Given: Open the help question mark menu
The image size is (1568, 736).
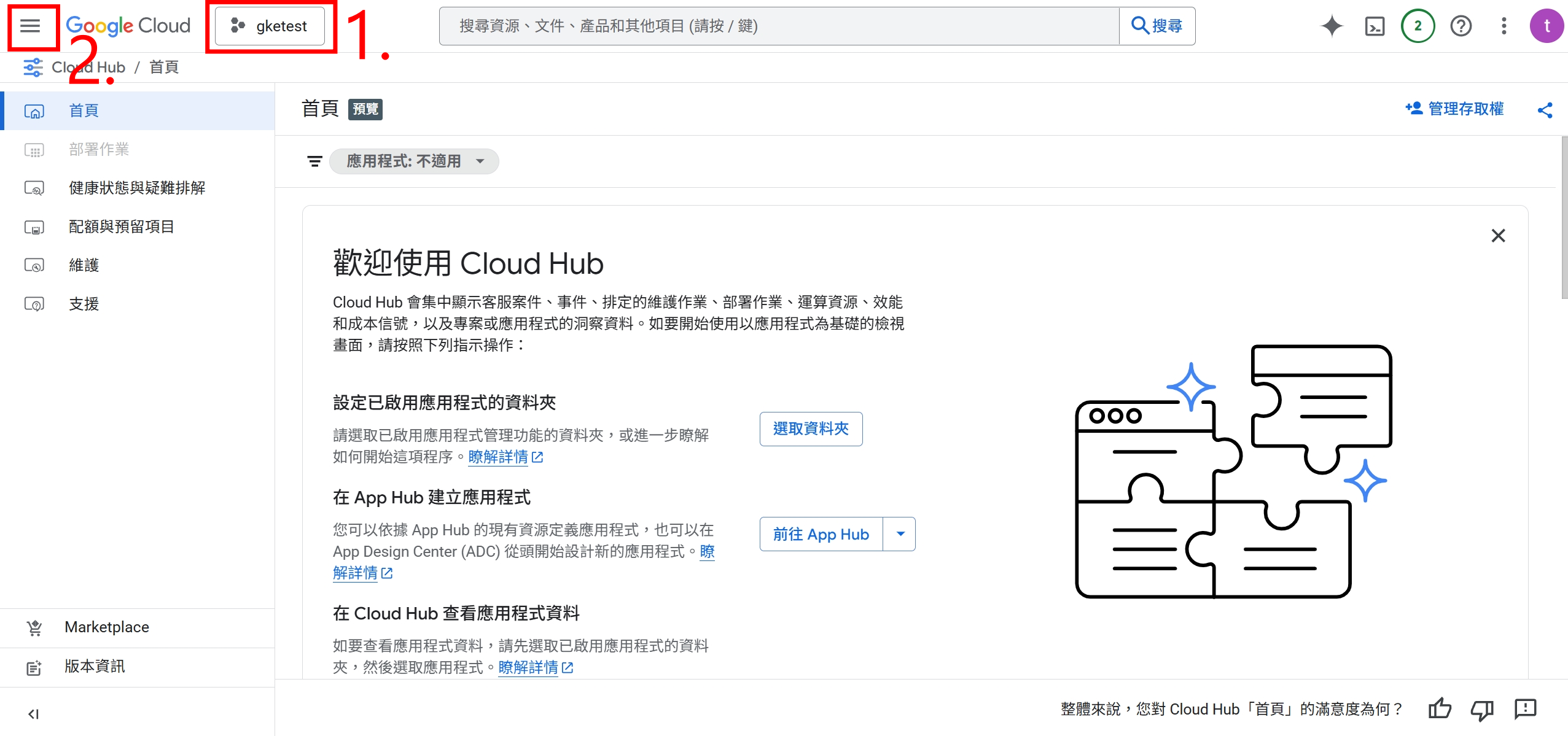Looking at the screenshot, I should pyautogui.click(x=1461, y=26).
